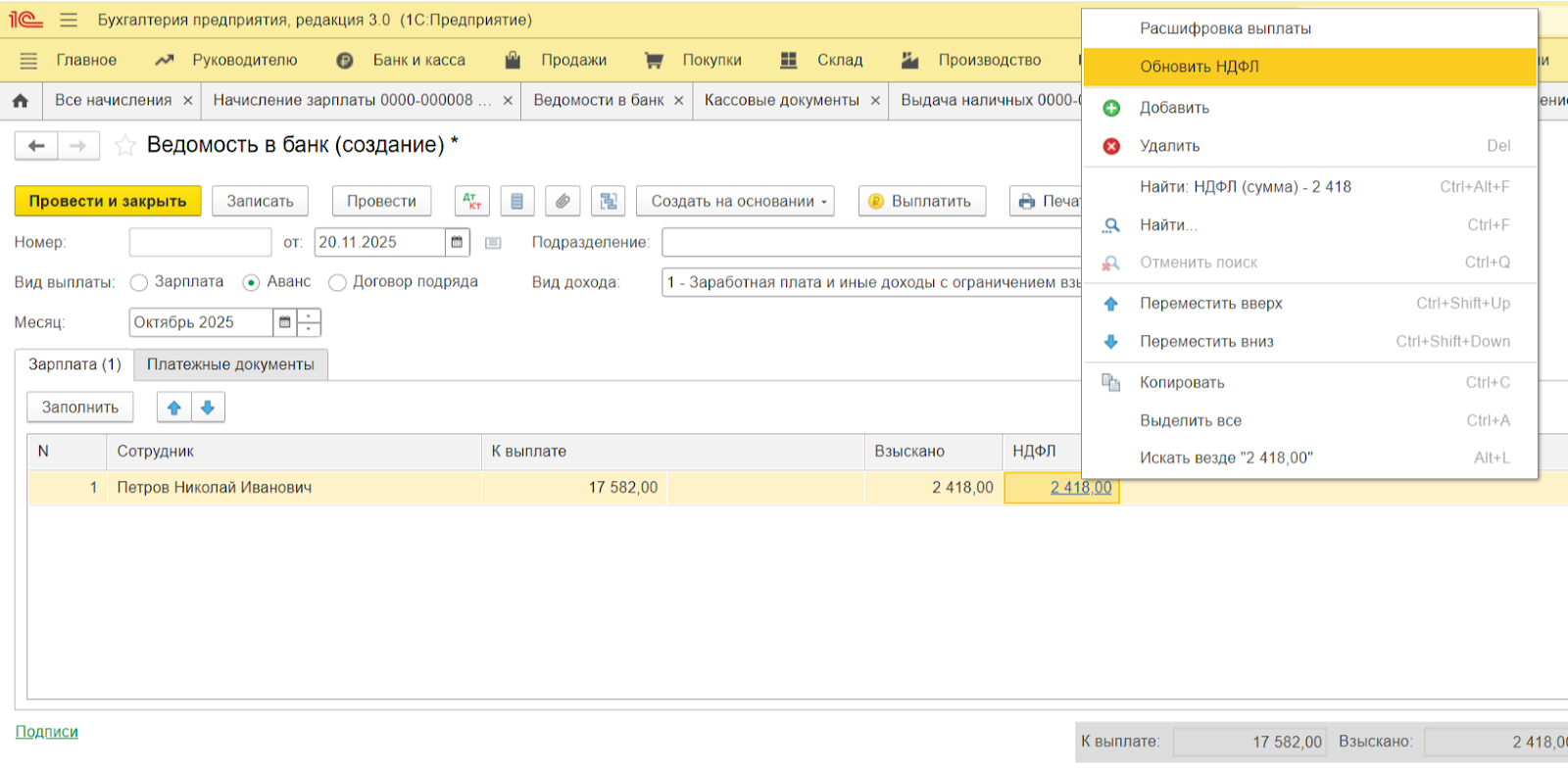
Task: Open the Дт/Кт postings icon
Action: point(471,201)
